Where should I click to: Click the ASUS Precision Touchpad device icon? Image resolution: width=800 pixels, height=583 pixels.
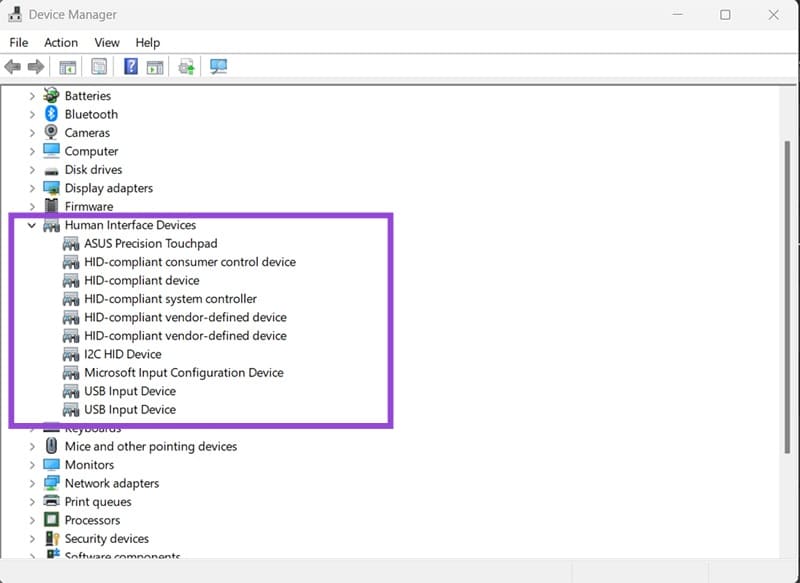[71, 244]
